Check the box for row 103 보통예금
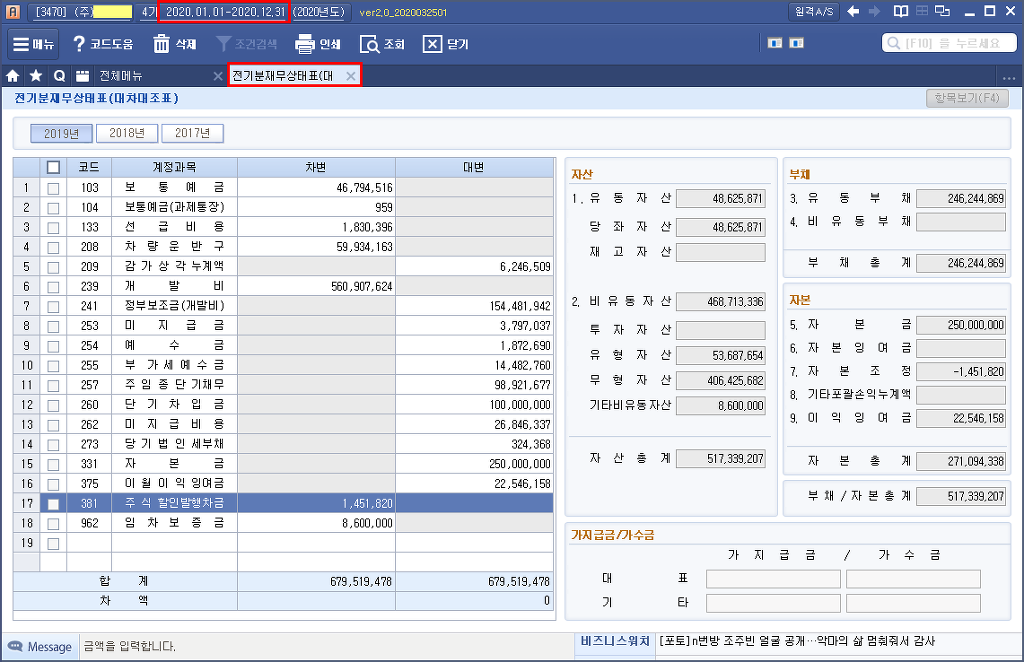The width and height of the screenshot is (1024, 662). point(53,187)
